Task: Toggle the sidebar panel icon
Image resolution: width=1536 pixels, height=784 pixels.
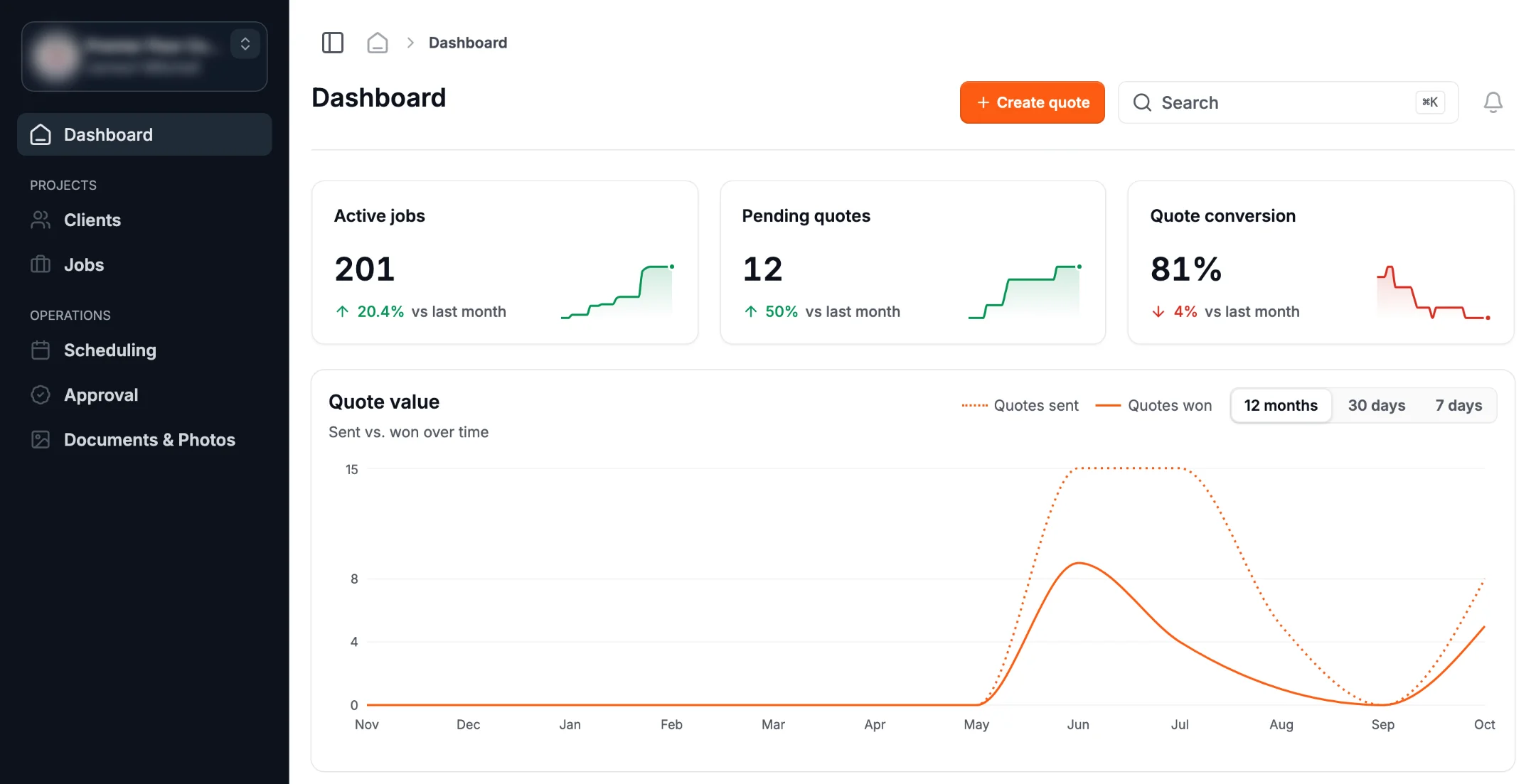Action: click(332, 43)
